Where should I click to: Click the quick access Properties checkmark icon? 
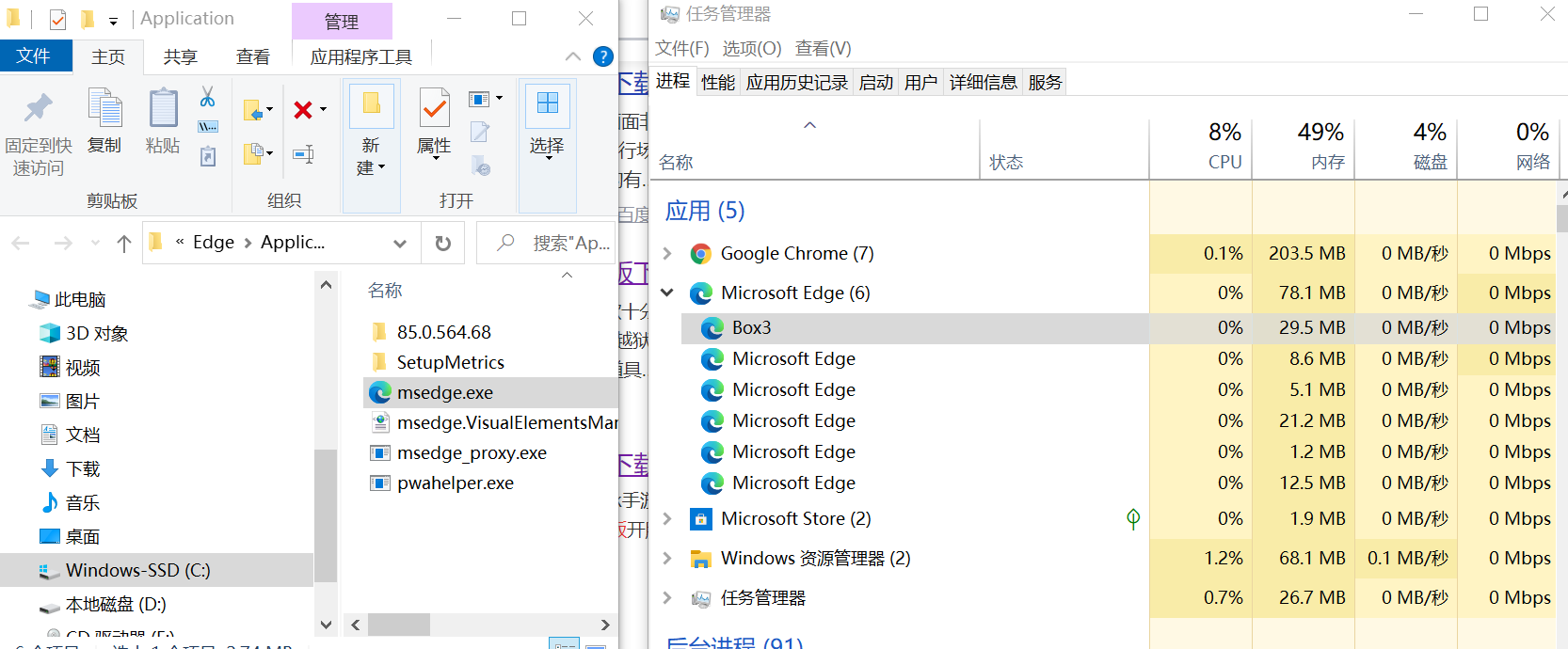(57, 19)
